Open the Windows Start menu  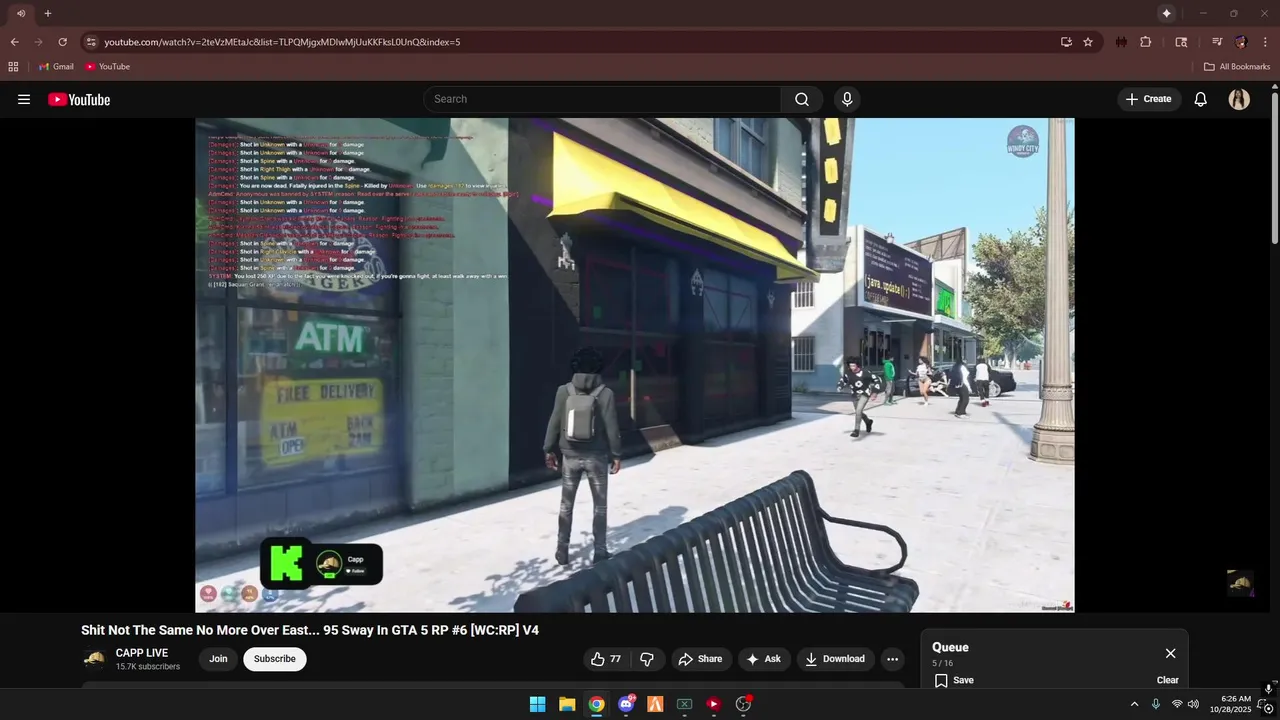pyautogui.click(x=537, y=704)
